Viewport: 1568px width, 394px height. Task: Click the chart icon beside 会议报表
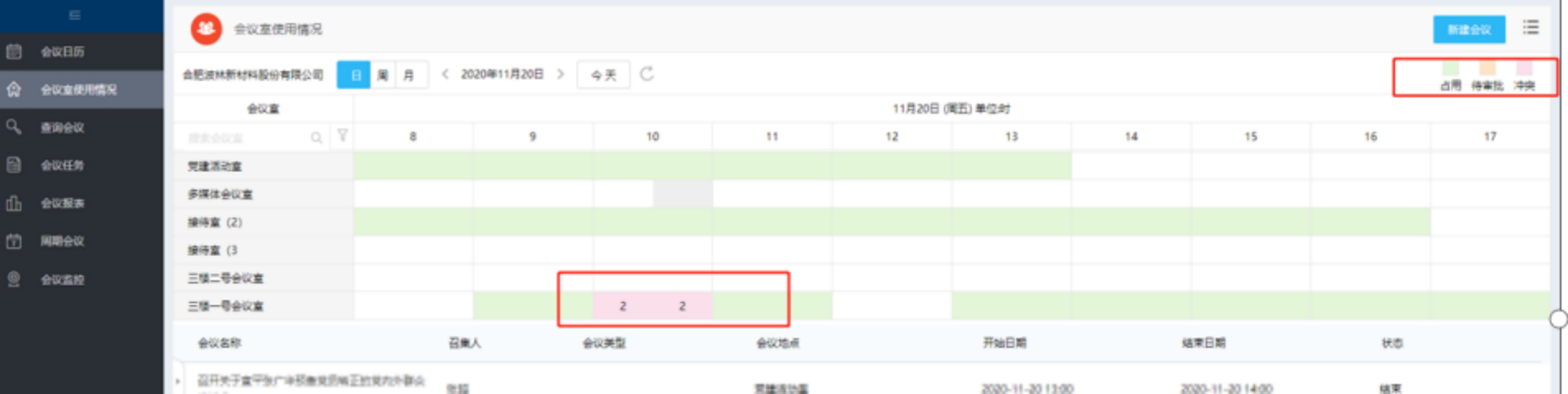pos(14,203)
